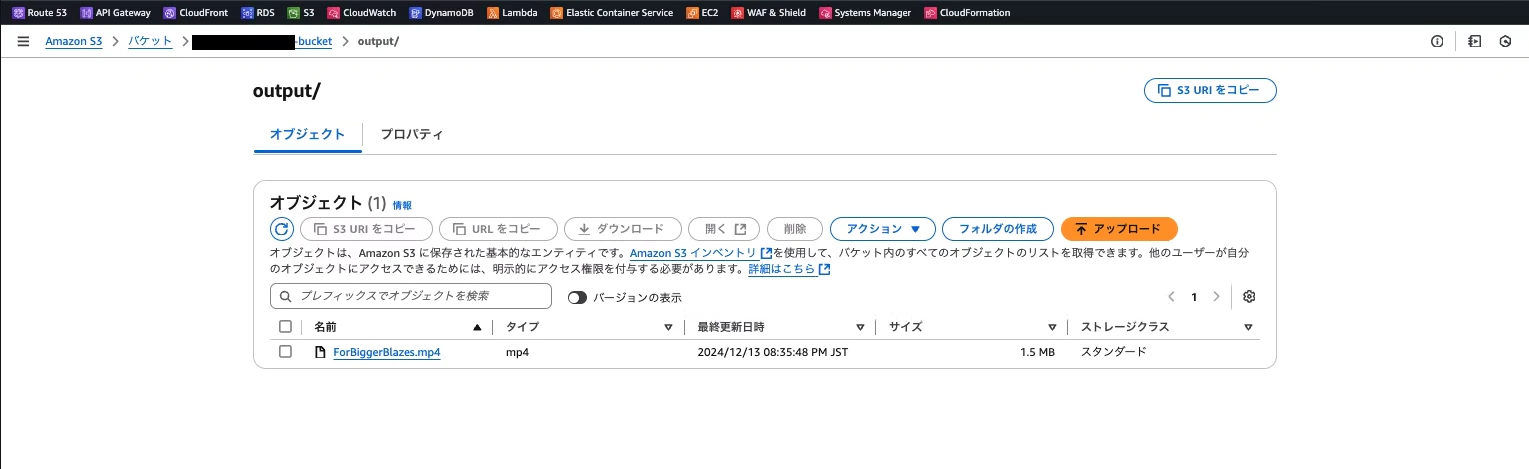
Task: Check the ForBiggerBlazes.mp4 row checkbox
Action: [285, 352]
